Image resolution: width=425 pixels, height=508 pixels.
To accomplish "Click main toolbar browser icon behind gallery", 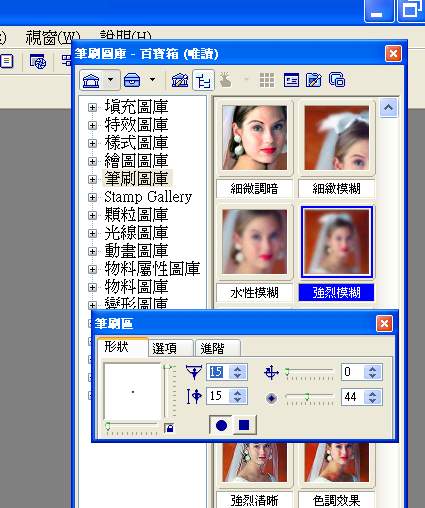I will click(x=37, y=61).
